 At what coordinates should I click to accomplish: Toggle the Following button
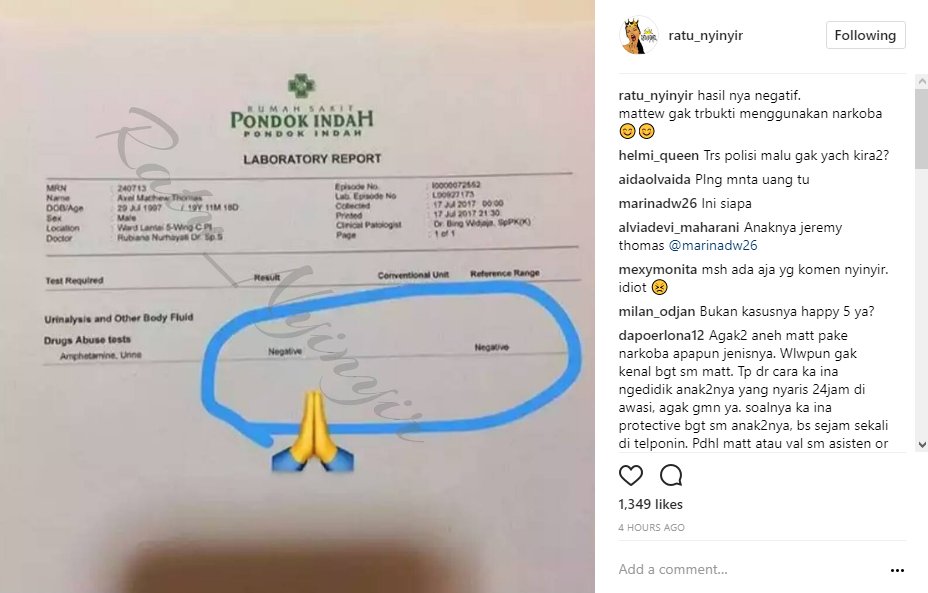pos(865,36)
